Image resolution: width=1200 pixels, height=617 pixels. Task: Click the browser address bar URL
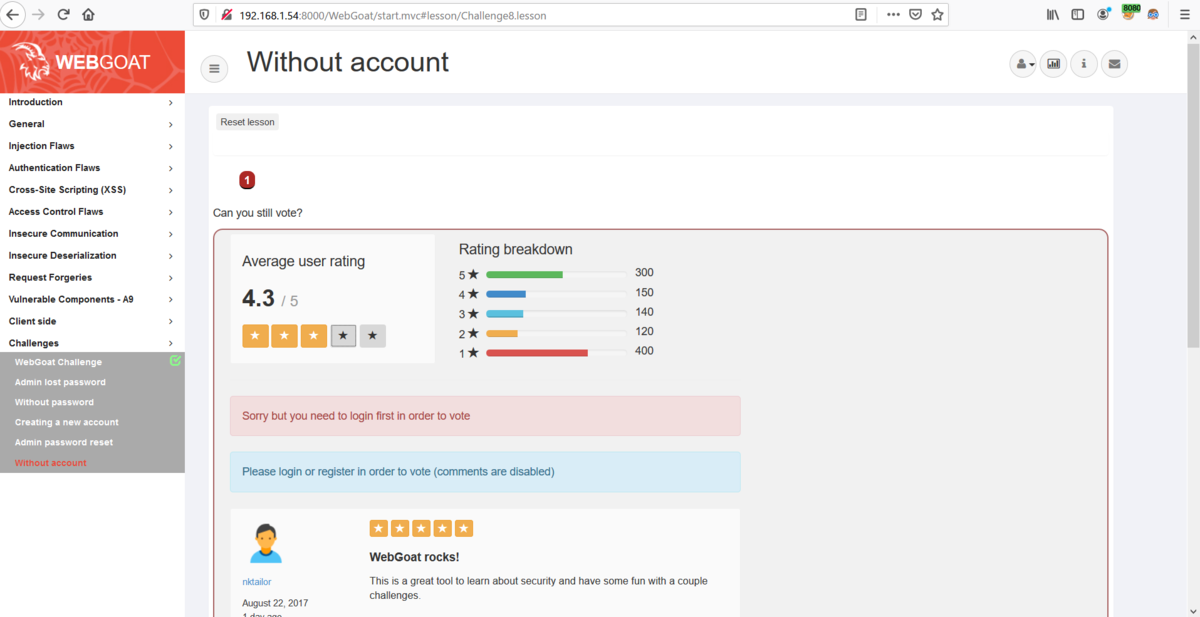click(x=393, y=15)
